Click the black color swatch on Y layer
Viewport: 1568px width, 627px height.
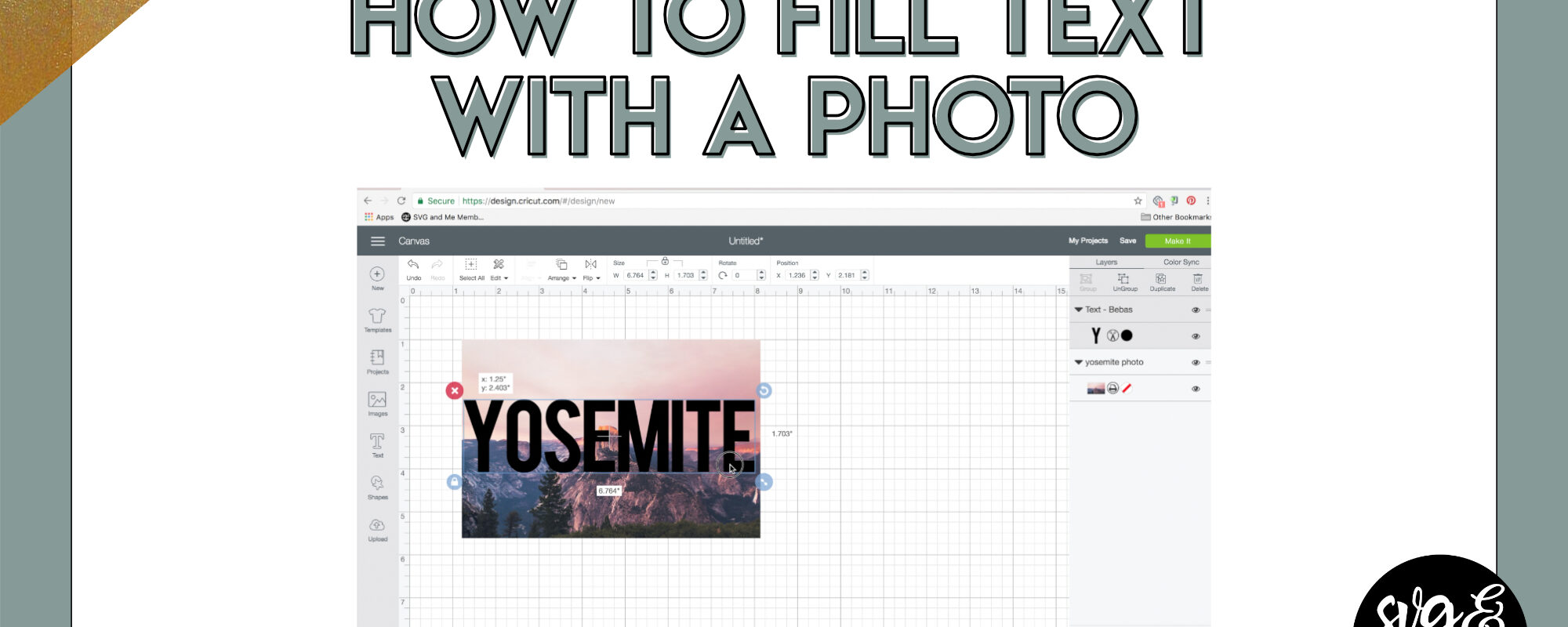(1127, 335)
